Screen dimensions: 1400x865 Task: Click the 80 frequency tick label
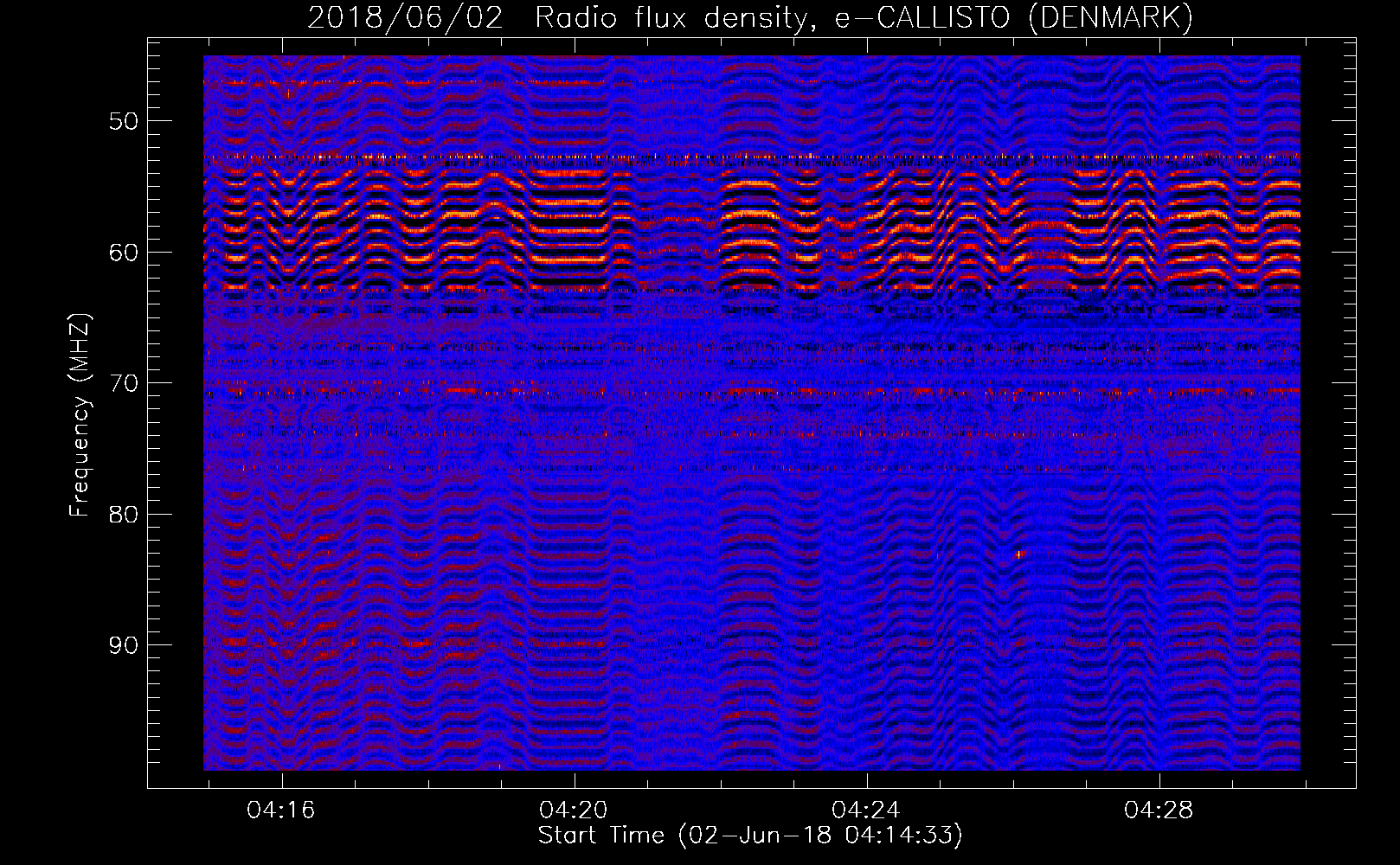coord(123,515)
